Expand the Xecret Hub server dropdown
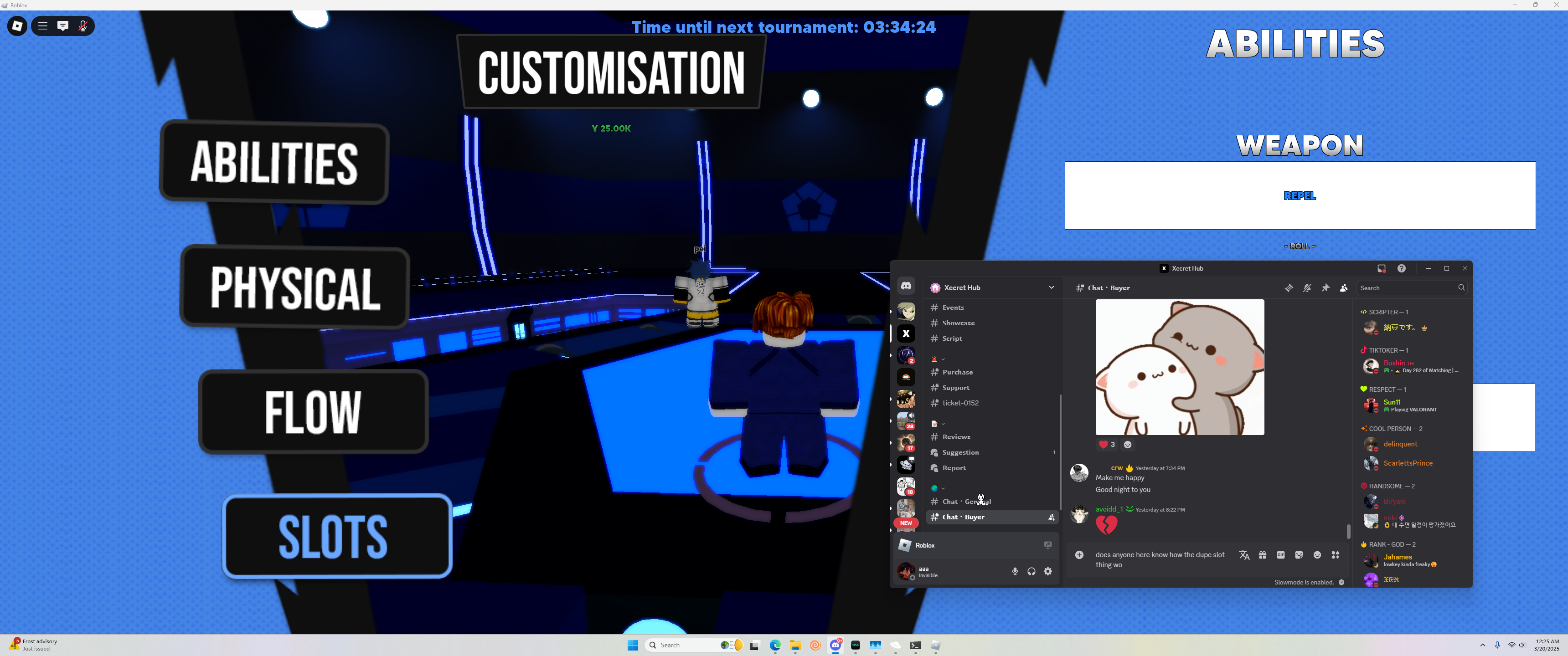Viewport: 1568px width, 656px height. pyautogui.click(x=1051, y=288)
